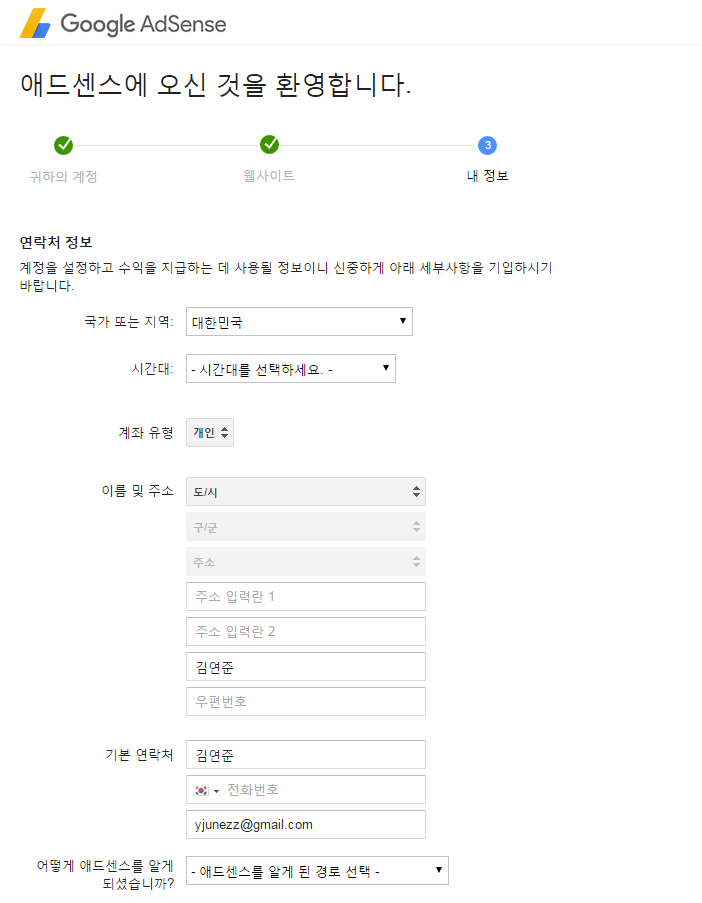Click the 기본 연락처 name field with 김연준
Screen dimensions: 702x903
tap(306, 755)
